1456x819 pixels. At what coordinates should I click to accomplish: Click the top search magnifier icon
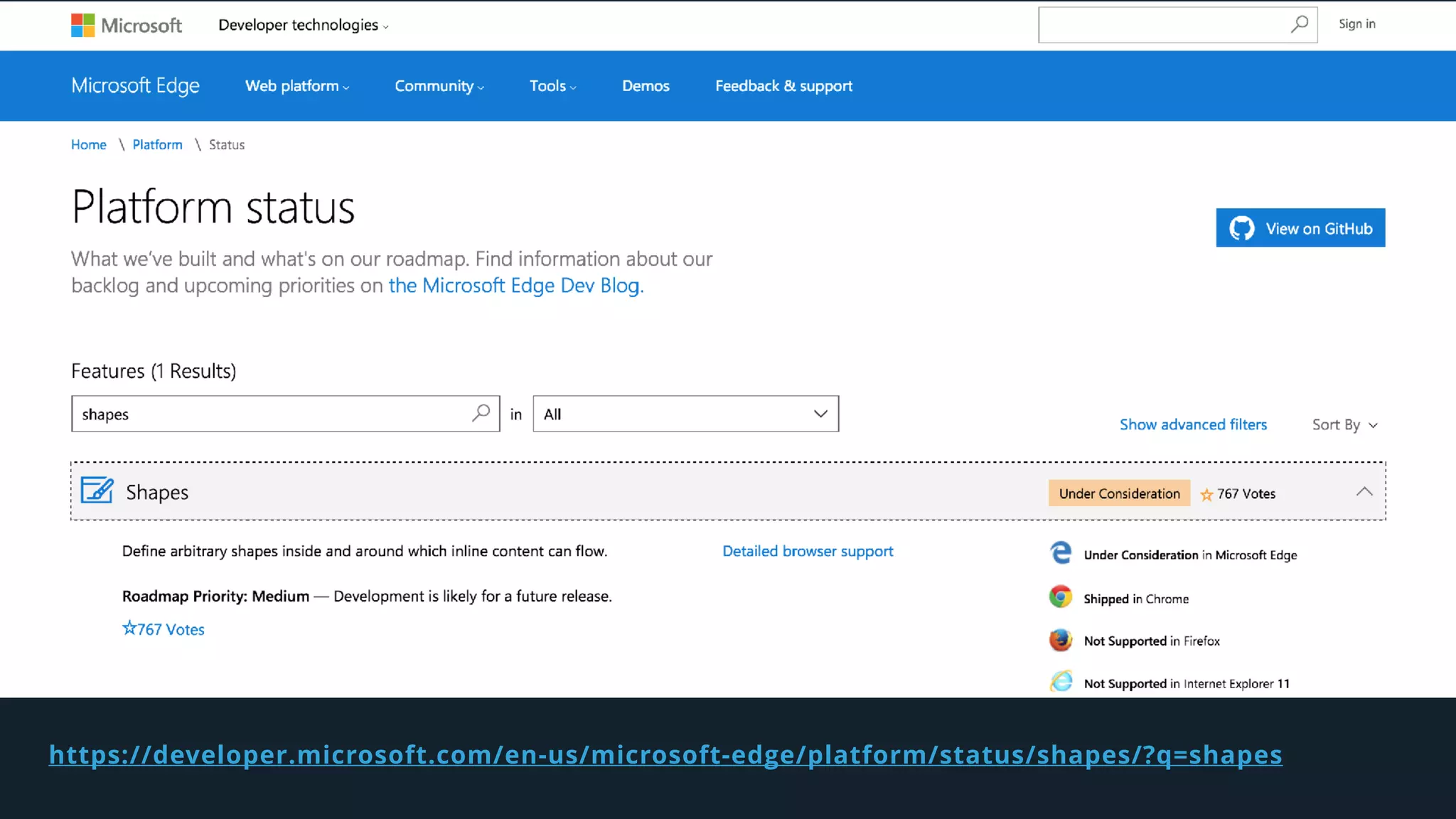(1299, 25)
